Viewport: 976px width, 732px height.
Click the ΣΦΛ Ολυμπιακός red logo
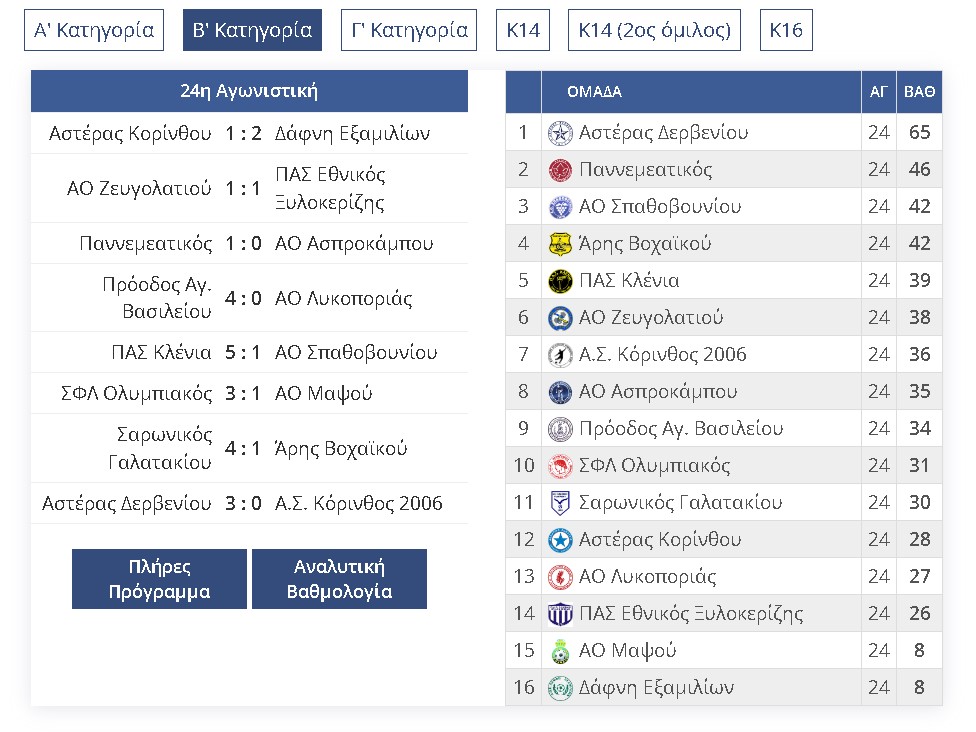tap(560, 466)
